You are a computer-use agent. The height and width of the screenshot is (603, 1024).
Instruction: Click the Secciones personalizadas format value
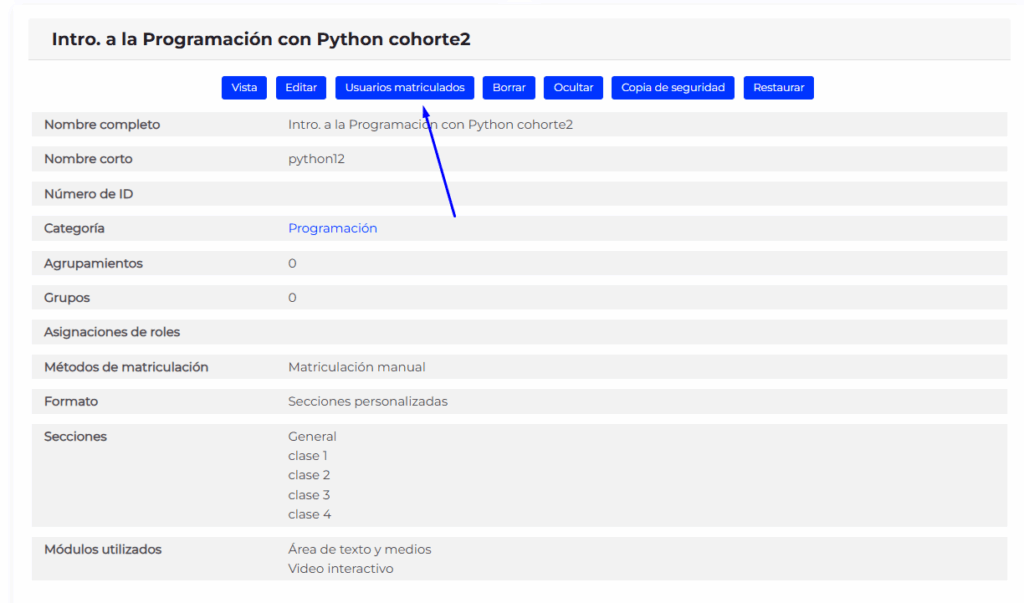[x=367, y=401]
